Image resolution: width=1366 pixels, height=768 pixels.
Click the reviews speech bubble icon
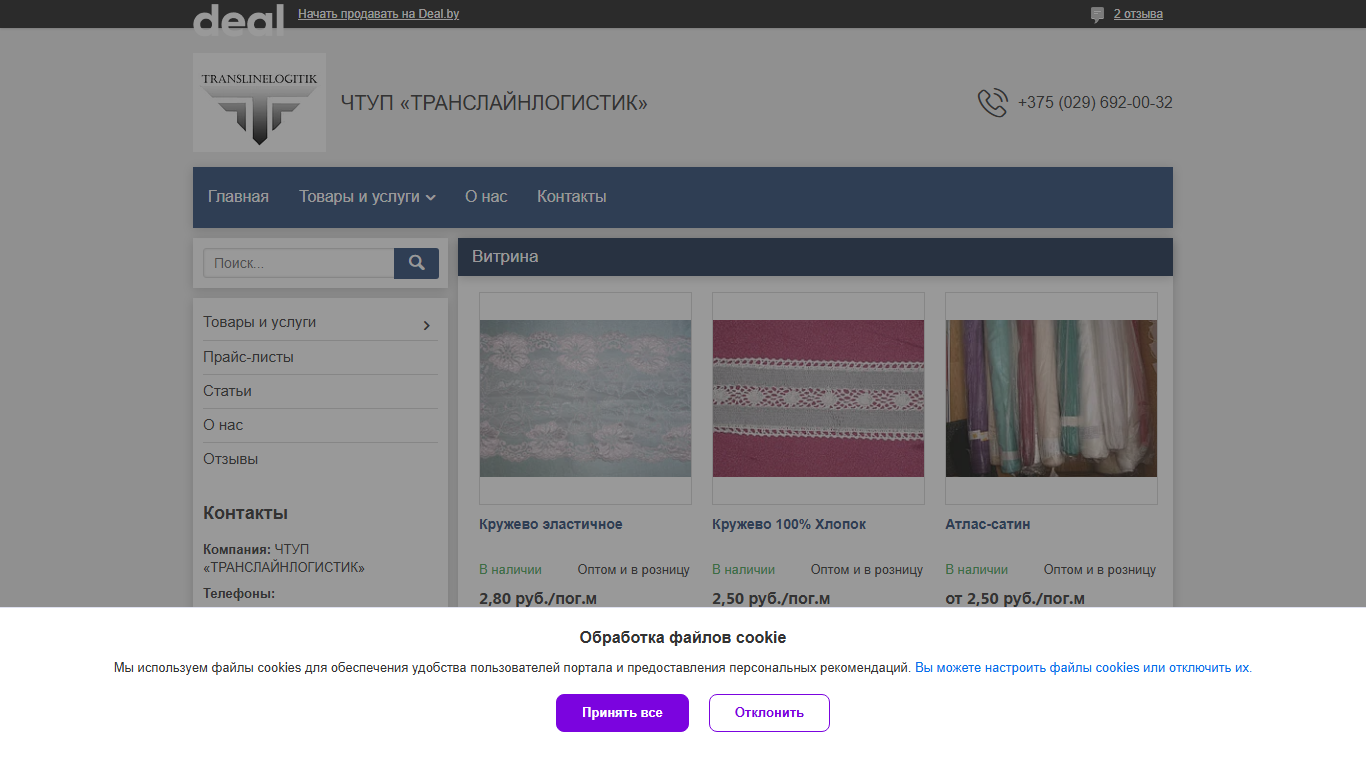pyautogui.click(x=1097, y=14)
